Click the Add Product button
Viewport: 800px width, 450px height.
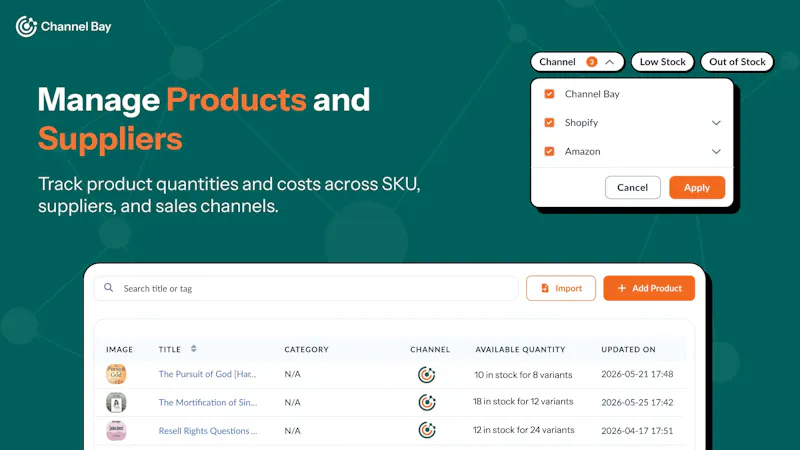coord(649,288)
